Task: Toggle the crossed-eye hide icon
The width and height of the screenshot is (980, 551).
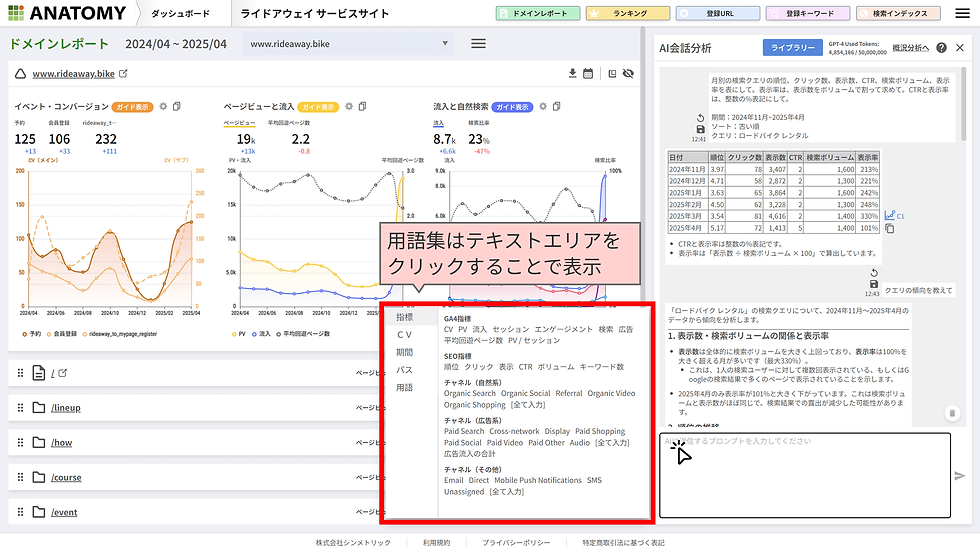Action: click(x=628, y=73)
